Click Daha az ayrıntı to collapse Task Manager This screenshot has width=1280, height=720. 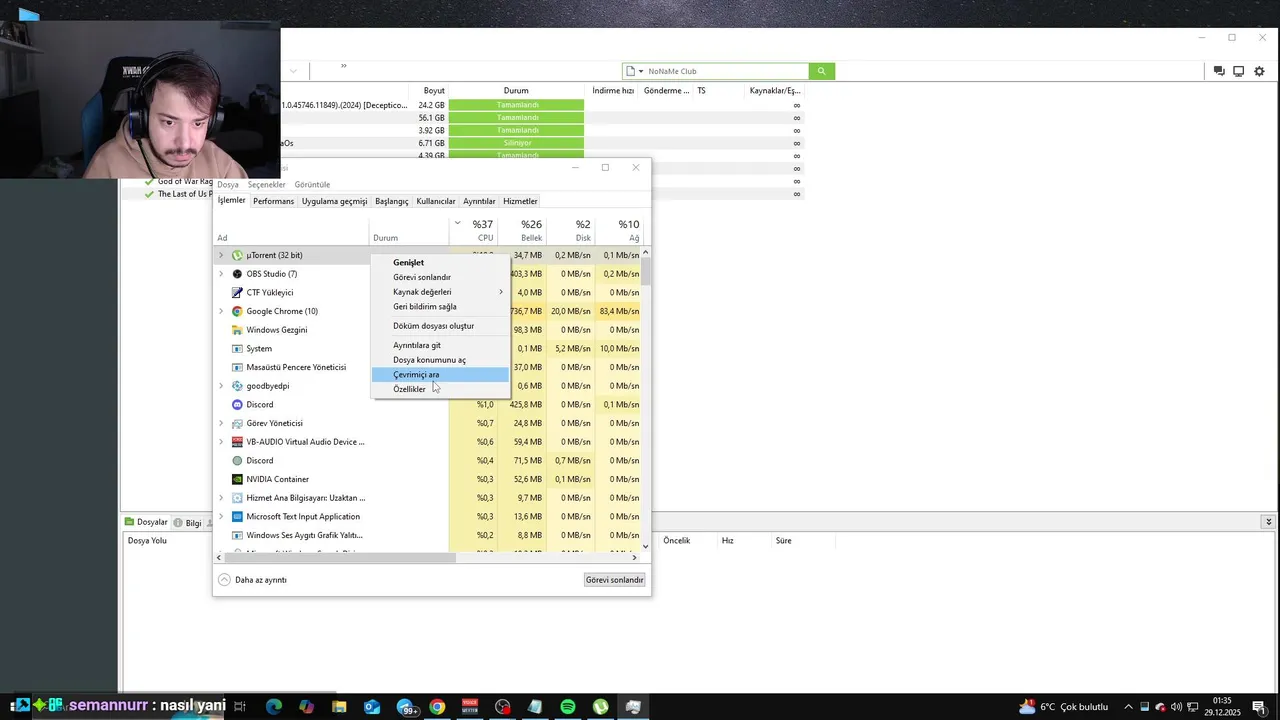(x=253, y=580)
